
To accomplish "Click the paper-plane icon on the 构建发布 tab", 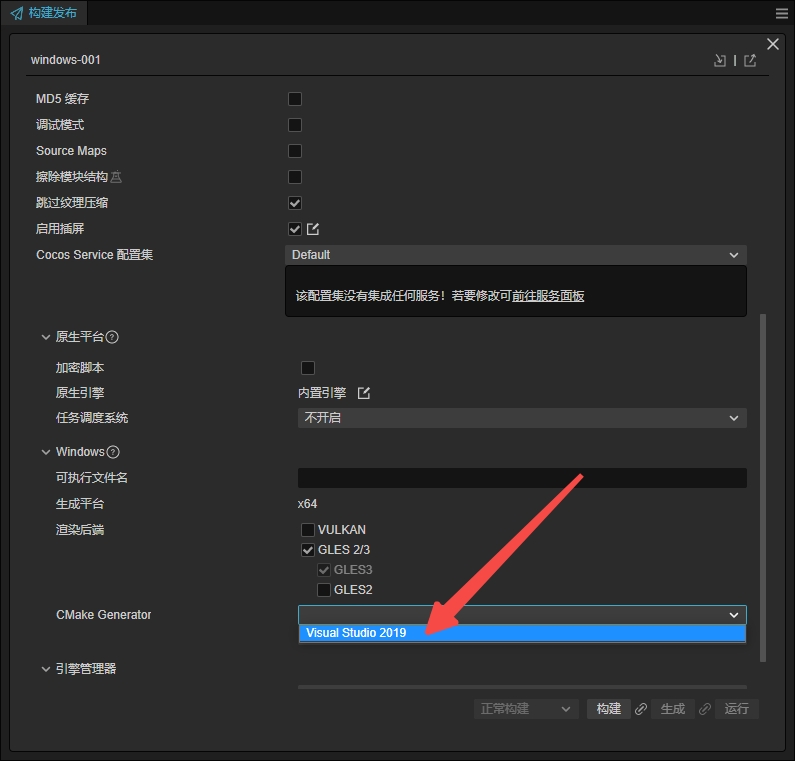I will 16,13.
